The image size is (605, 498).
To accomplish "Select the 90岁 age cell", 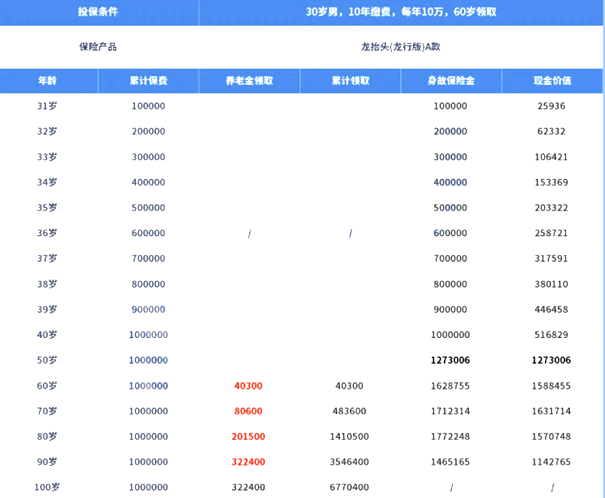I will click(x=47, y=462).
